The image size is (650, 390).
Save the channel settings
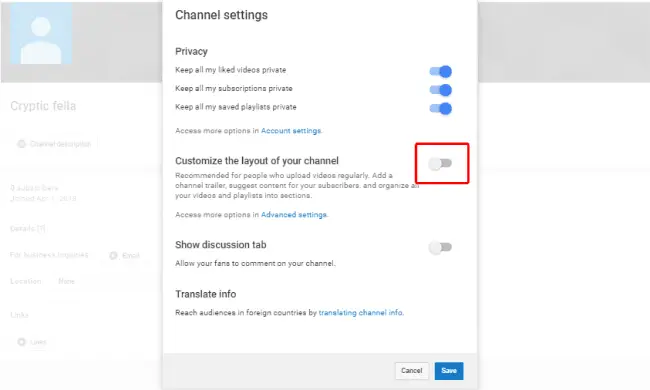449,371
